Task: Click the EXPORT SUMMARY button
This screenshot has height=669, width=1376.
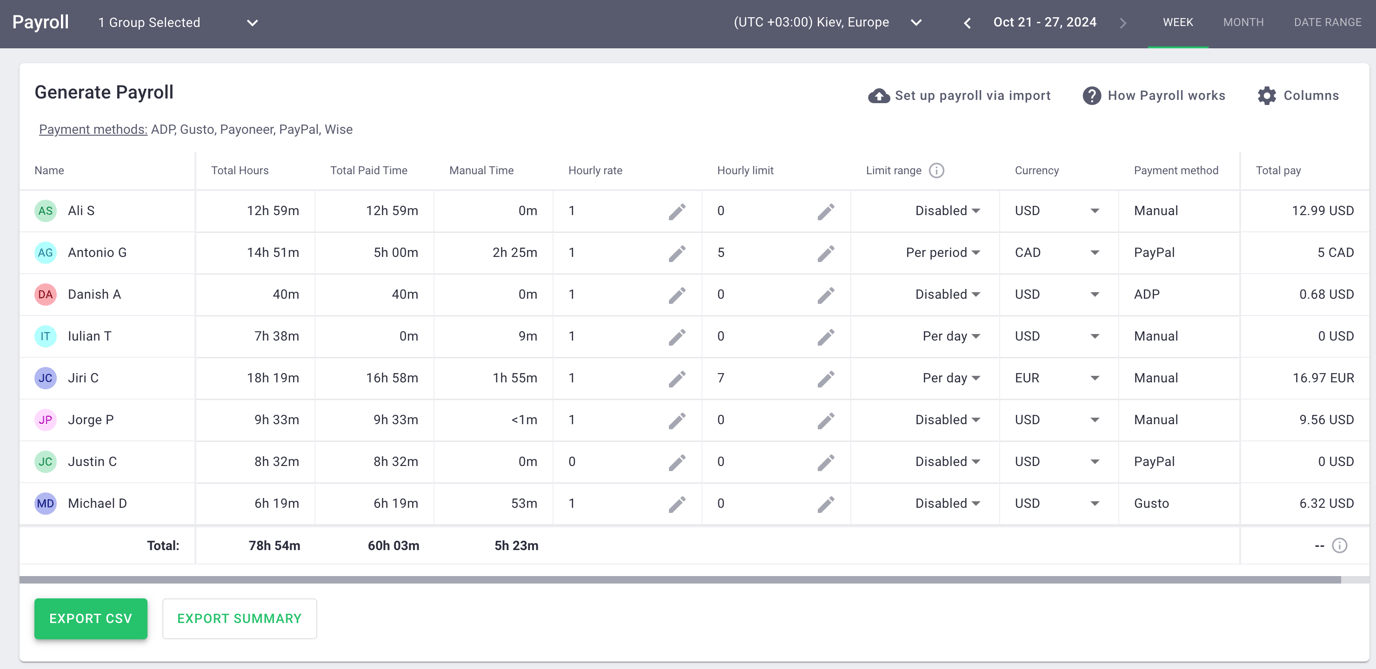Action: click(x=239, y=618)
